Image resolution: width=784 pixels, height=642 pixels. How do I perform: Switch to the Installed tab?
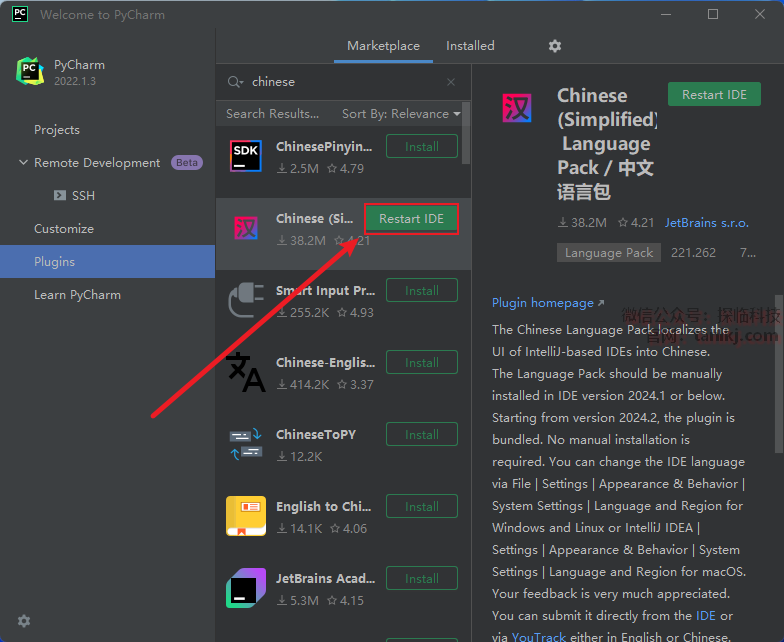tap(470, 46)
